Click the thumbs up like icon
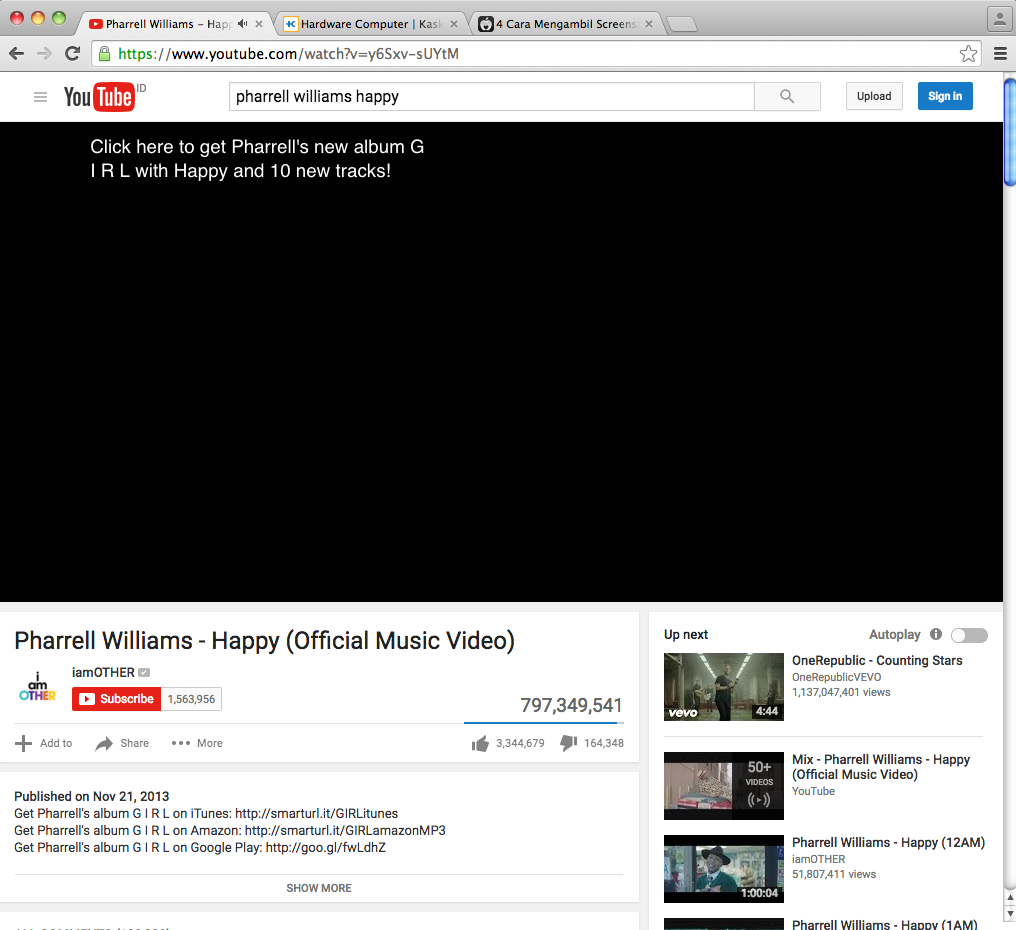This screenshot has height=930, width=1016. (x=480, y=743)
